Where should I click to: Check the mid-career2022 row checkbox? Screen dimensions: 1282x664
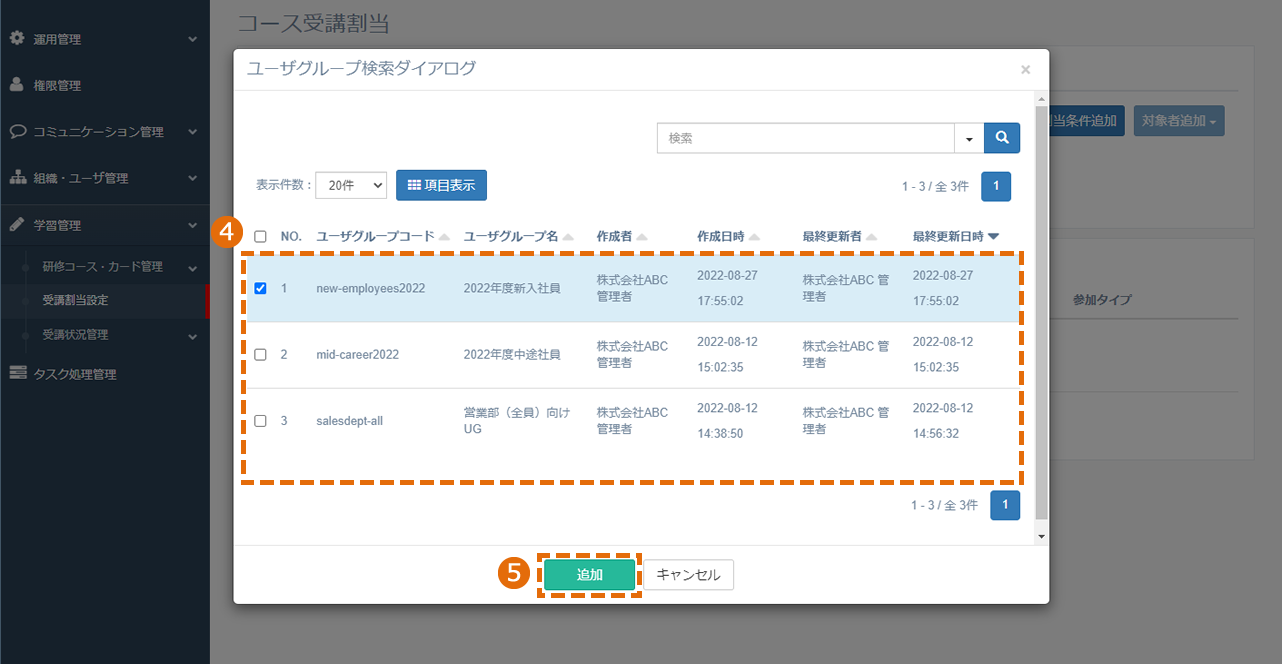point(261,354)
